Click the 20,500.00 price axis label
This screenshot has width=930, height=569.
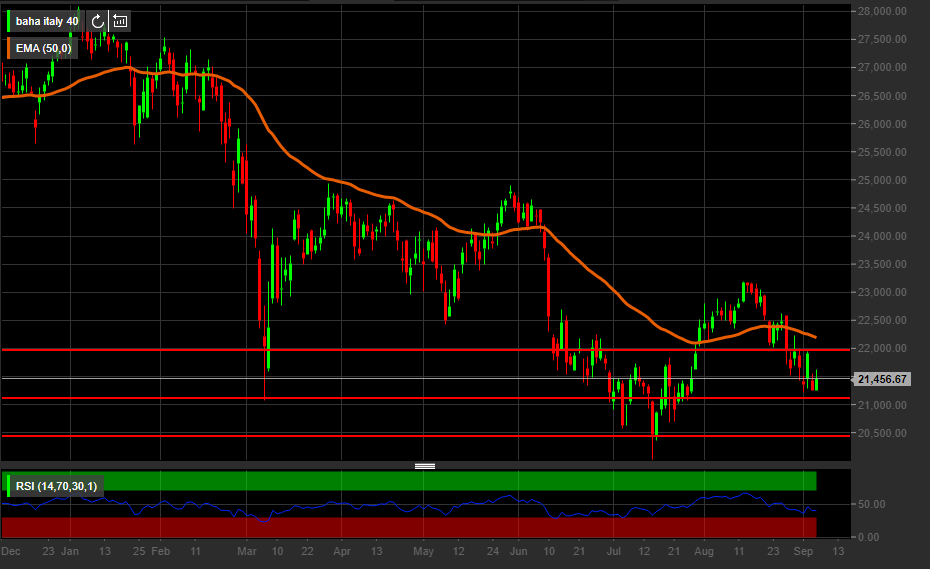(x=882, y=434)
